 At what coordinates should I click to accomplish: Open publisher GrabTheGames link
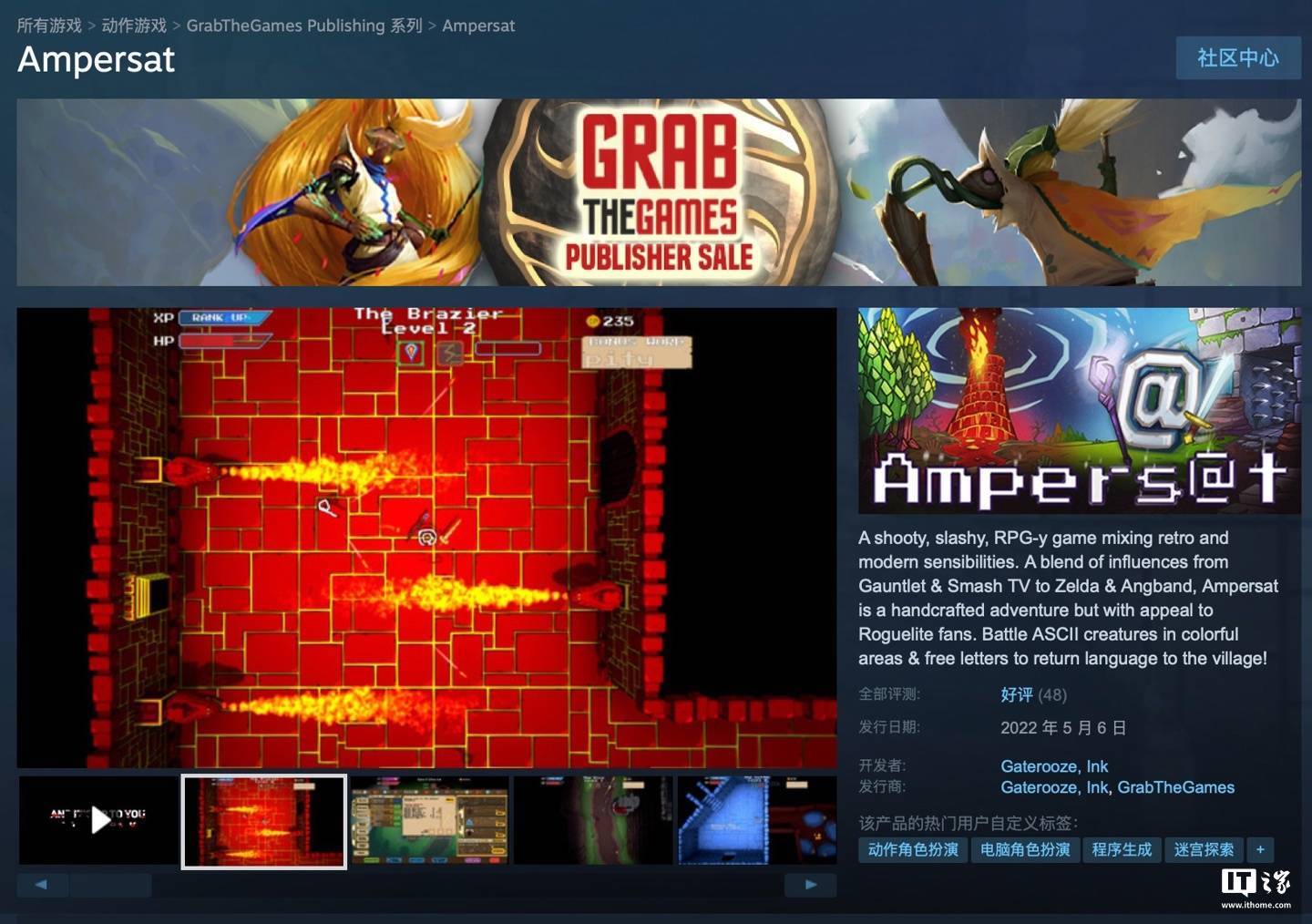[1175, 787]
